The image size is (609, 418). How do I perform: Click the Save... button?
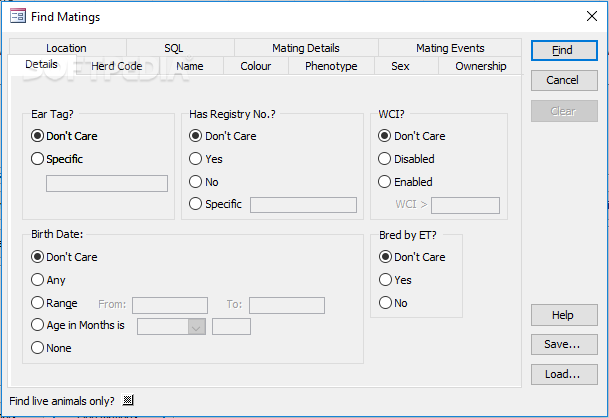564,344
